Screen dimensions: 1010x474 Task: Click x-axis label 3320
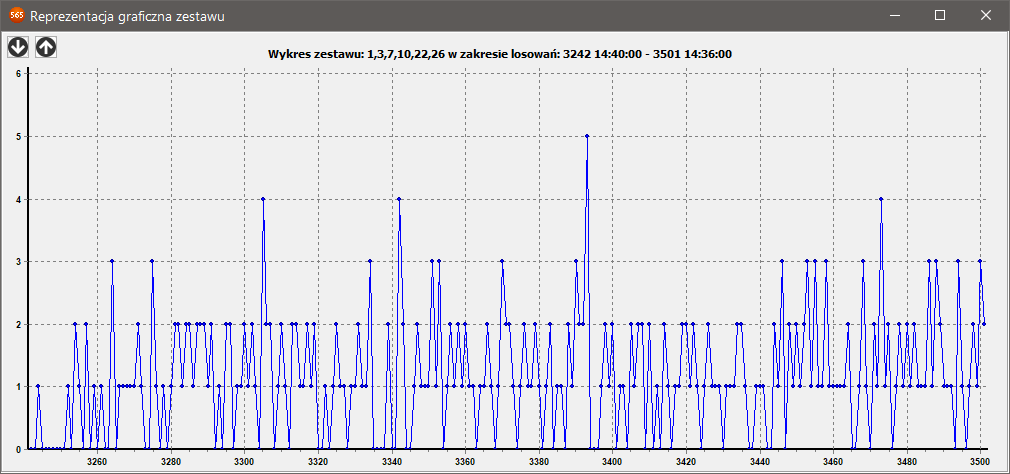coord(318,461)
